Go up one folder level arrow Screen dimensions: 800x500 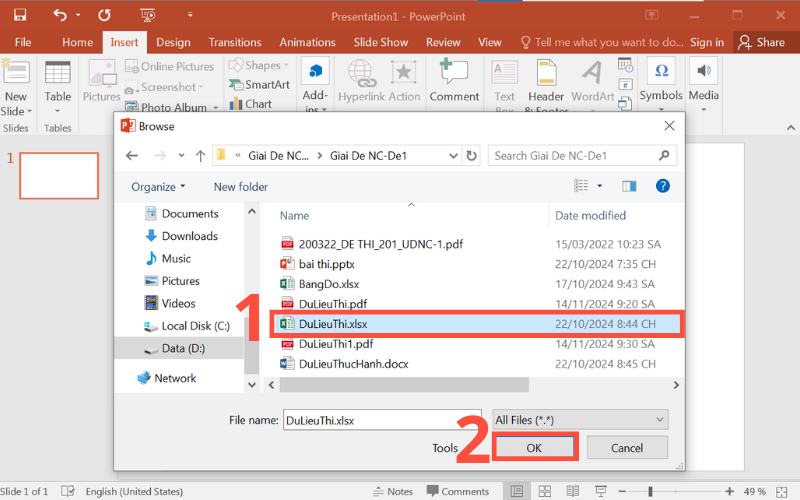click(201, 155)
